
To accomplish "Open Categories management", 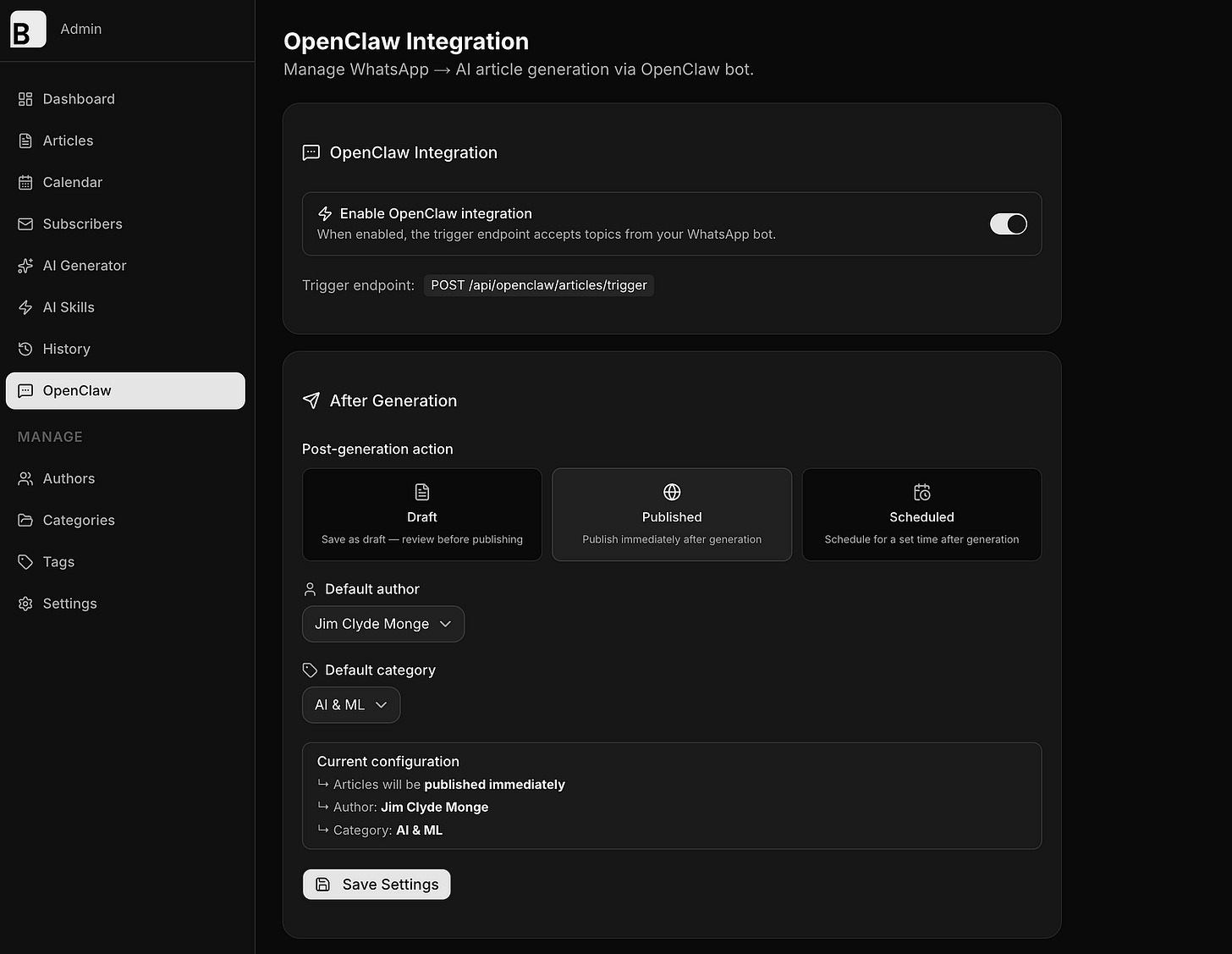I will pyautogui.click(x=125, y=520).
